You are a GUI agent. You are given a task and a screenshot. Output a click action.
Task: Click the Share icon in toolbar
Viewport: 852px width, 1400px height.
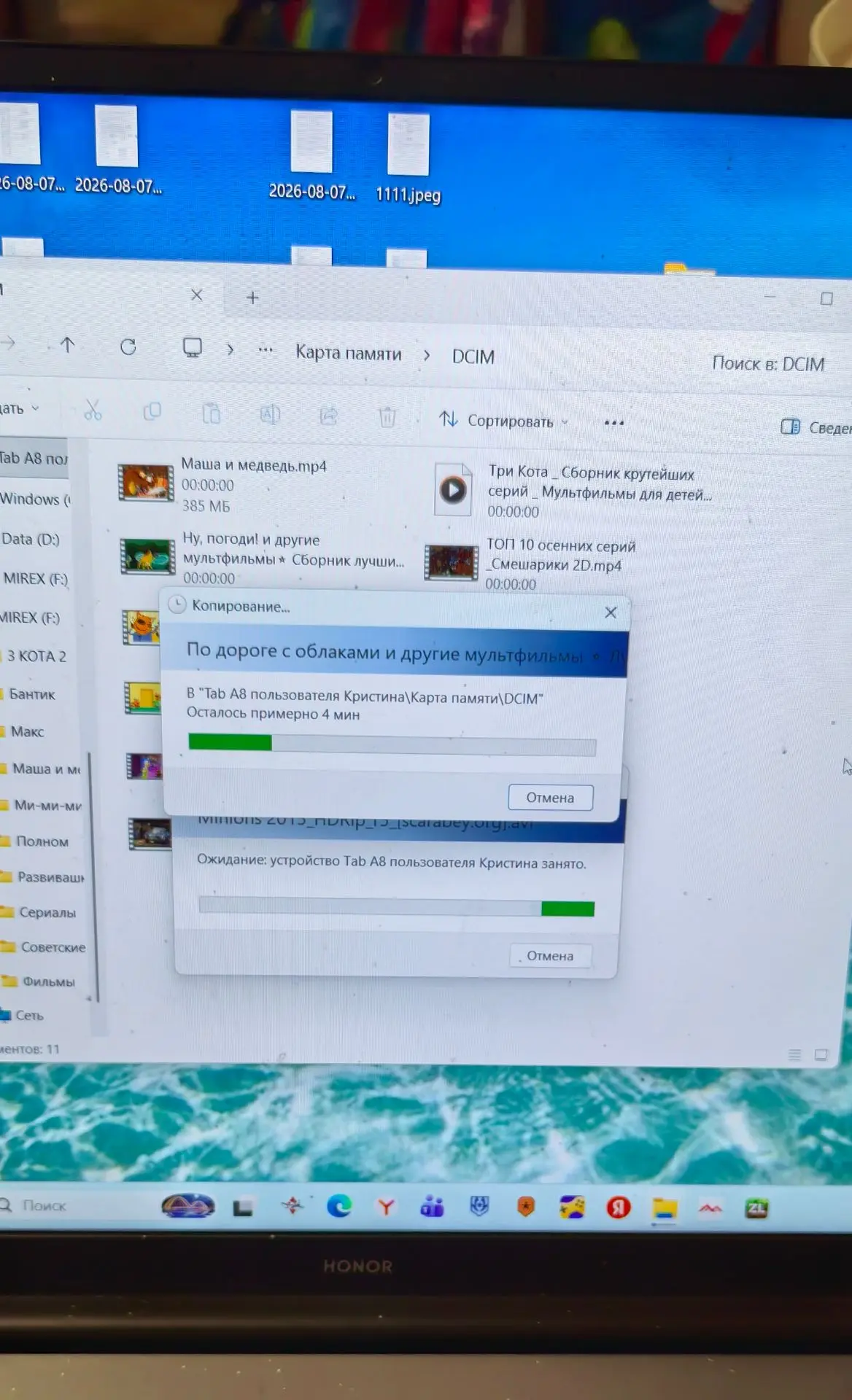pos(329,416)
